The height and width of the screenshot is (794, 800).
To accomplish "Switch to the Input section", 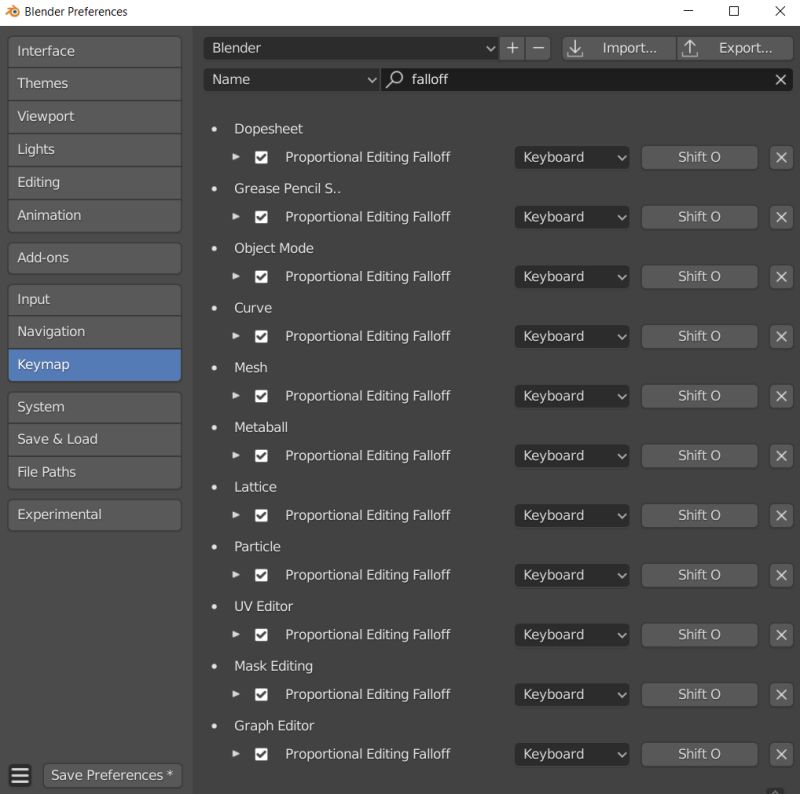I will 94,299.
